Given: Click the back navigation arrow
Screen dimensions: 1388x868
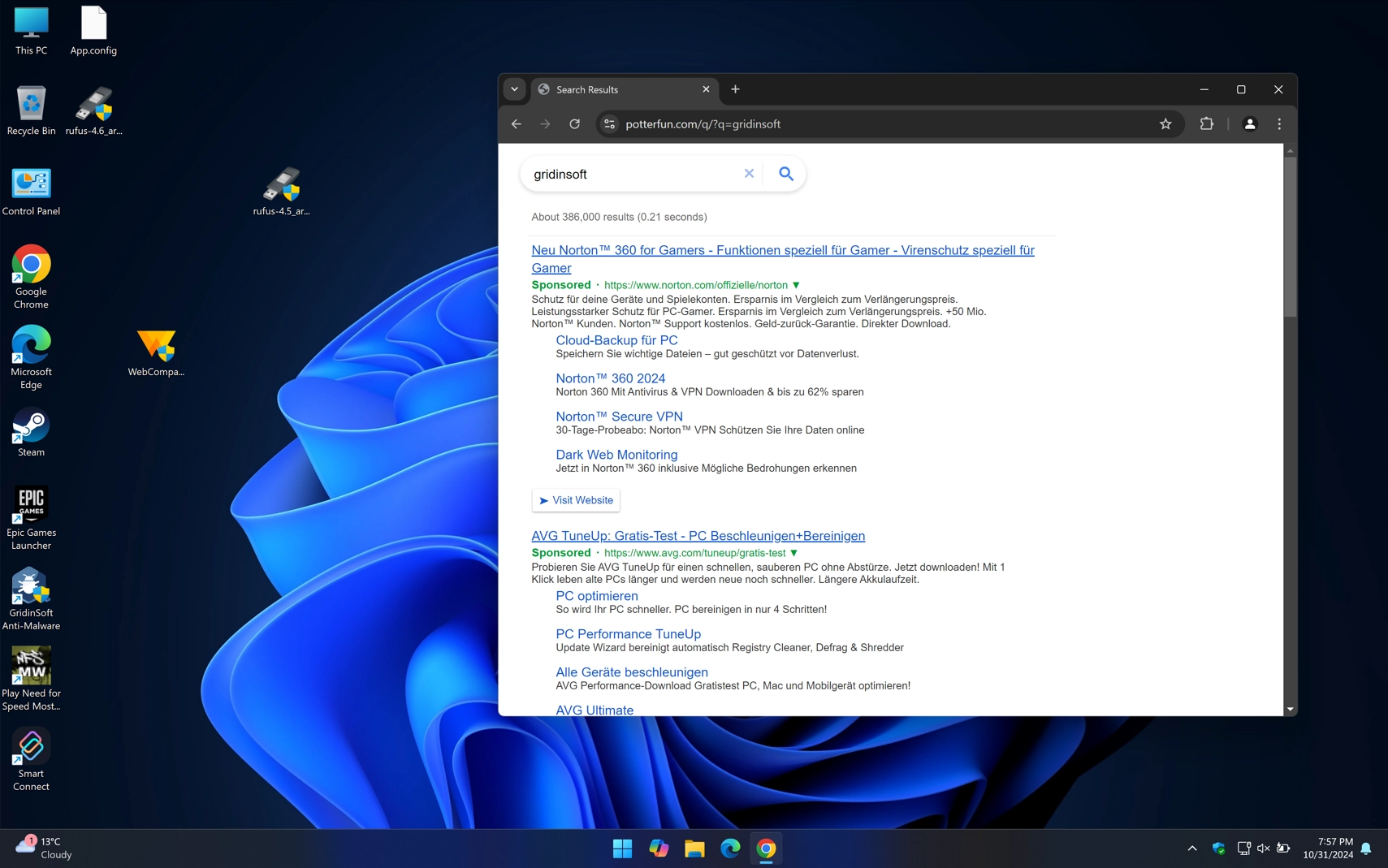Looking at the screenshot, I should click(x=517, y=123).
